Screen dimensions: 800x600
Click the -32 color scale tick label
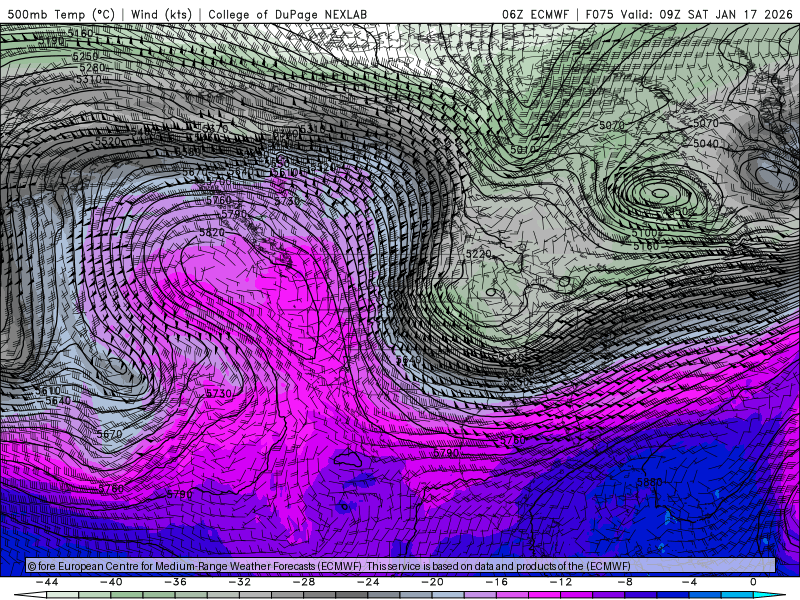pos(239,582)
